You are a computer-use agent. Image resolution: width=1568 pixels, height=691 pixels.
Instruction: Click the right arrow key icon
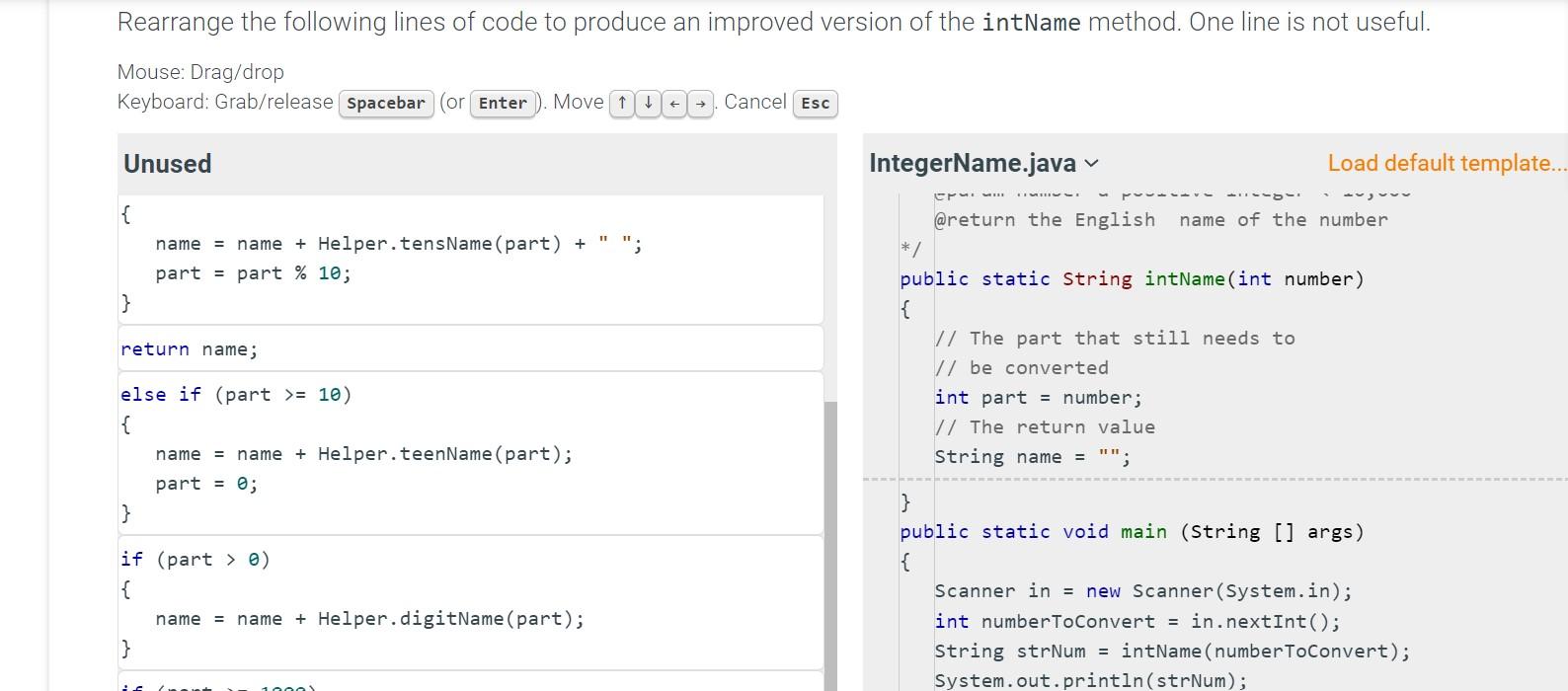700,104
